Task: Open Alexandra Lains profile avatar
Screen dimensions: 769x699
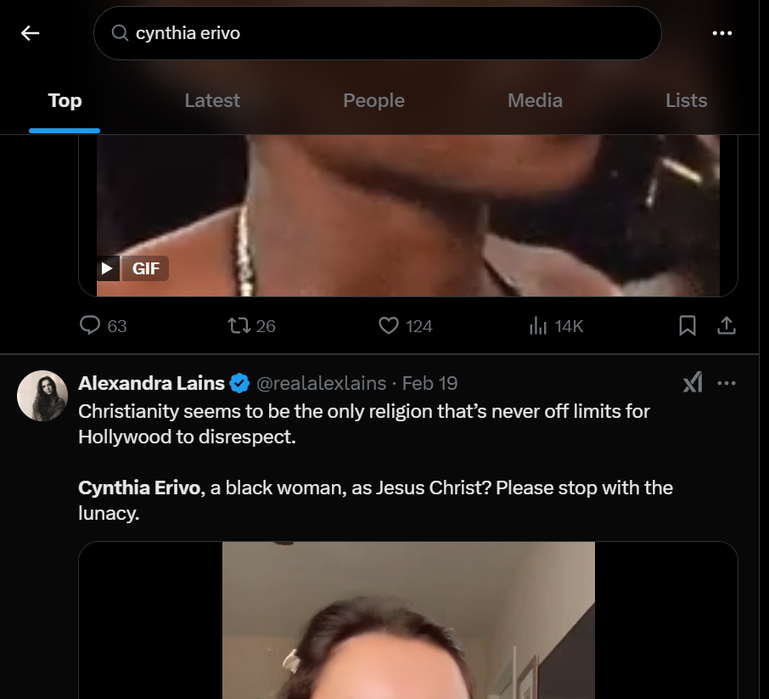Action: click(42, 394)
